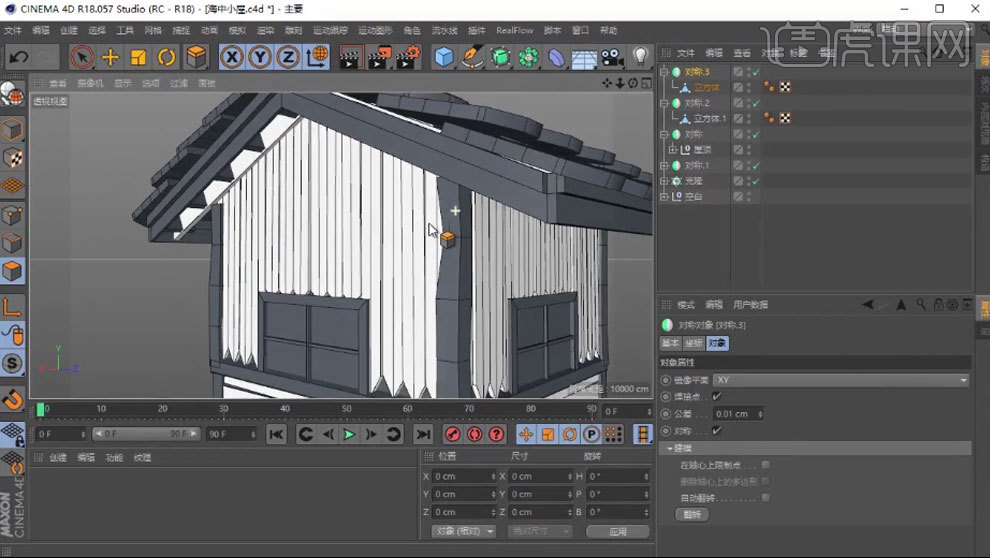Expand the 屋顶 object in tree
Viewport: 990px width, 558px height.
pos(673,150)
